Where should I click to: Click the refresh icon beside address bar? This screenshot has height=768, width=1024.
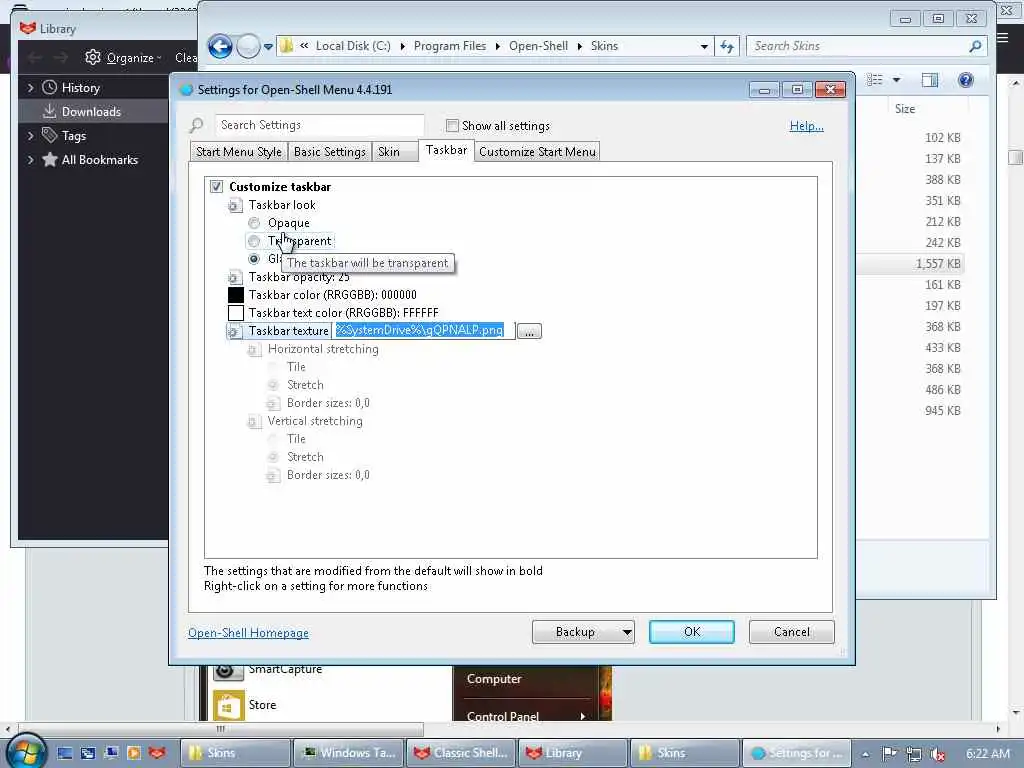tap(727, 46)
